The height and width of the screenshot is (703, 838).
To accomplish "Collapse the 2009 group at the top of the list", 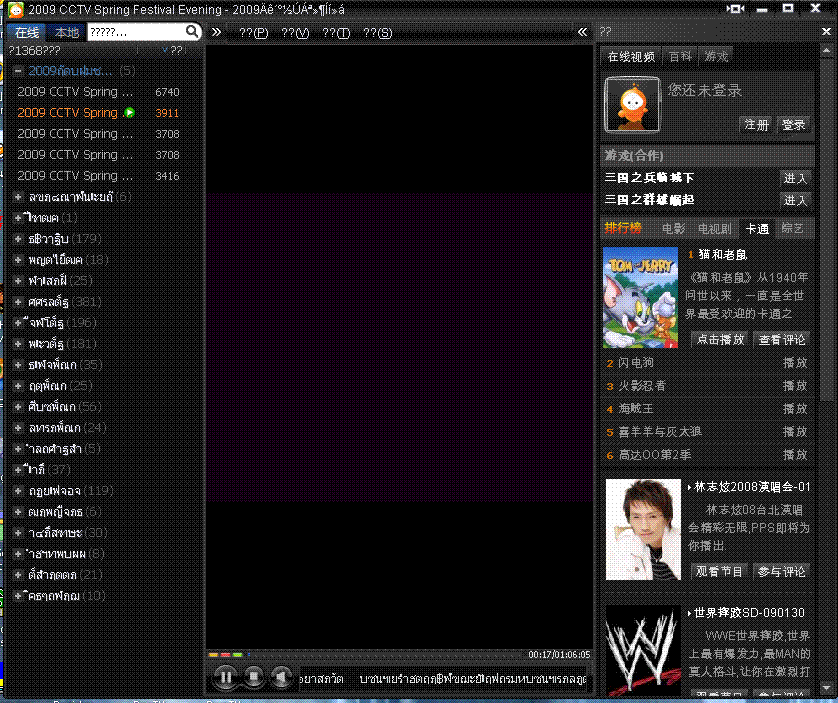I will click(x=18, y=71).
